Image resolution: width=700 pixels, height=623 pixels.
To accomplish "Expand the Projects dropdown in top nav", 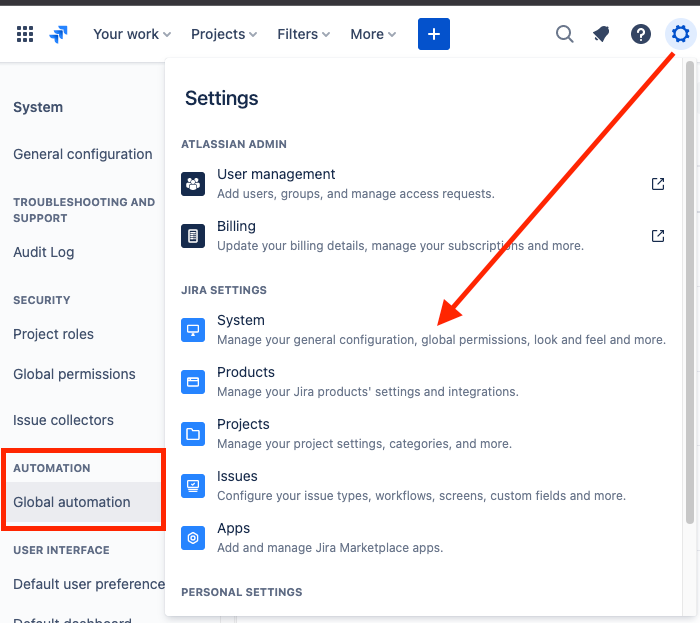I will pyautogui.click(x=224, y=34).
